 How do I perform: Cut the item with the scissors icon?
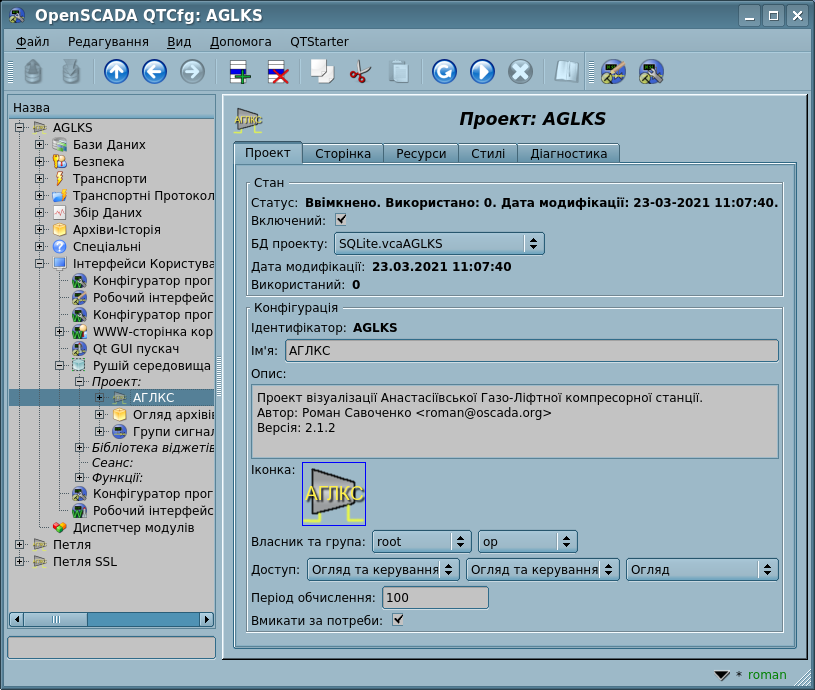click(x=360, y=72)
